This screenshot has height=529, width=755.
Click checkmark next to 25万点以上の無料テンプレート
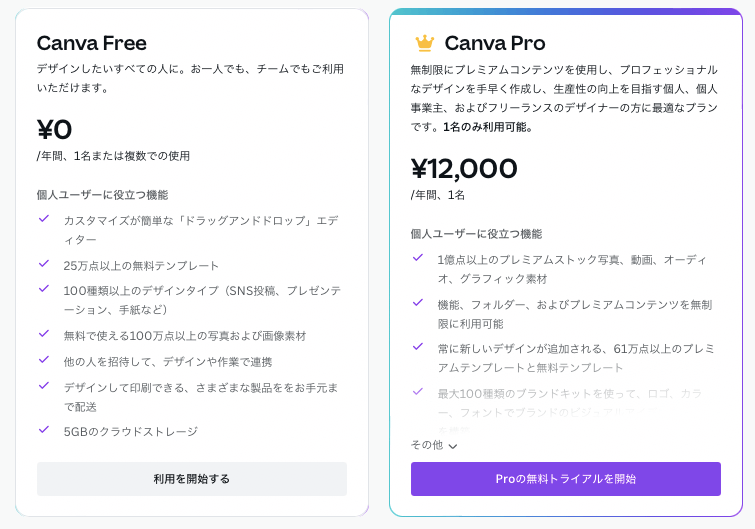click(44, 264)
